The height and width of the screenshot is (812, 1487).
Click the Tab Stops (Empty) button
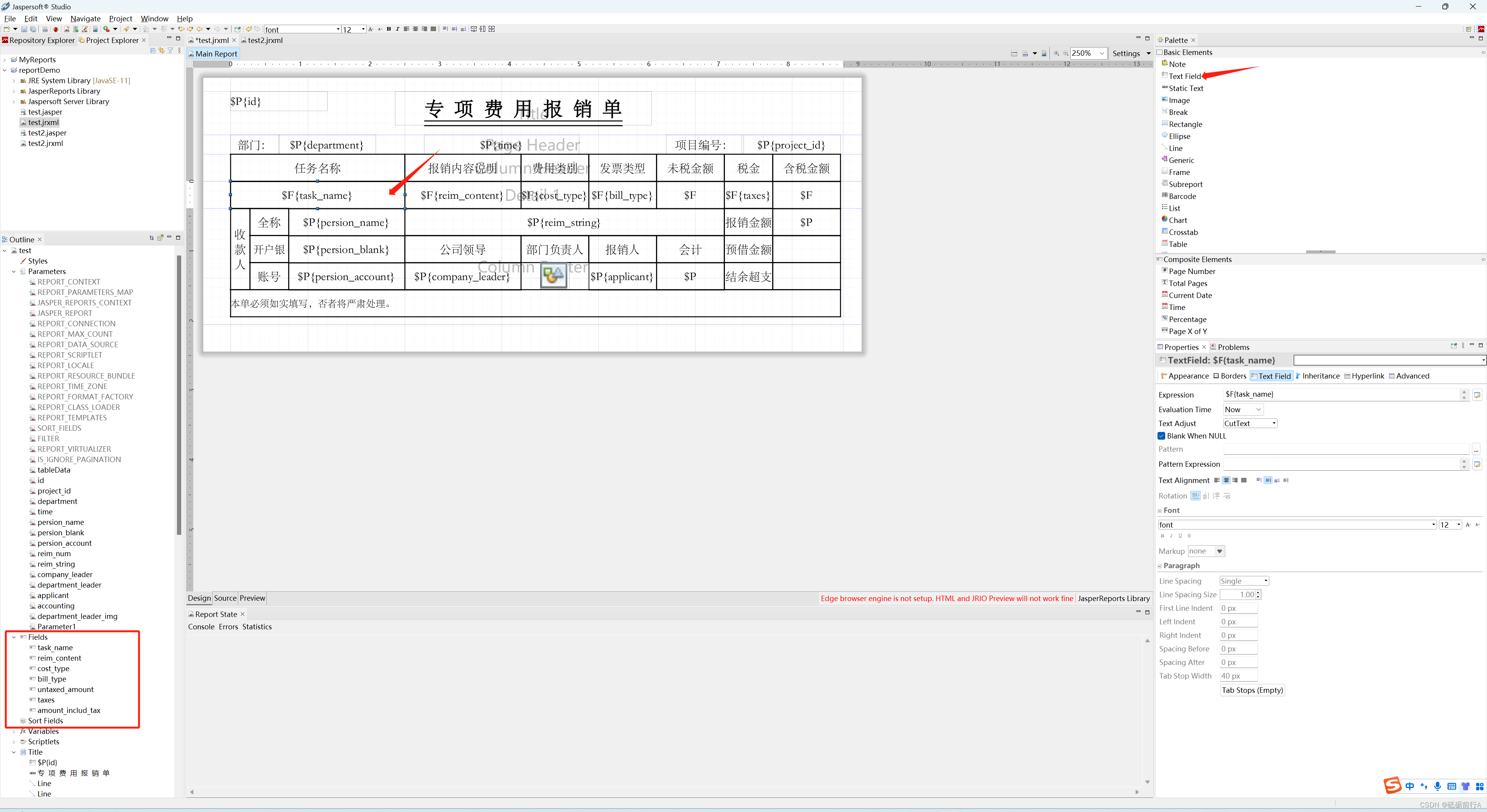coord(1252,690)
